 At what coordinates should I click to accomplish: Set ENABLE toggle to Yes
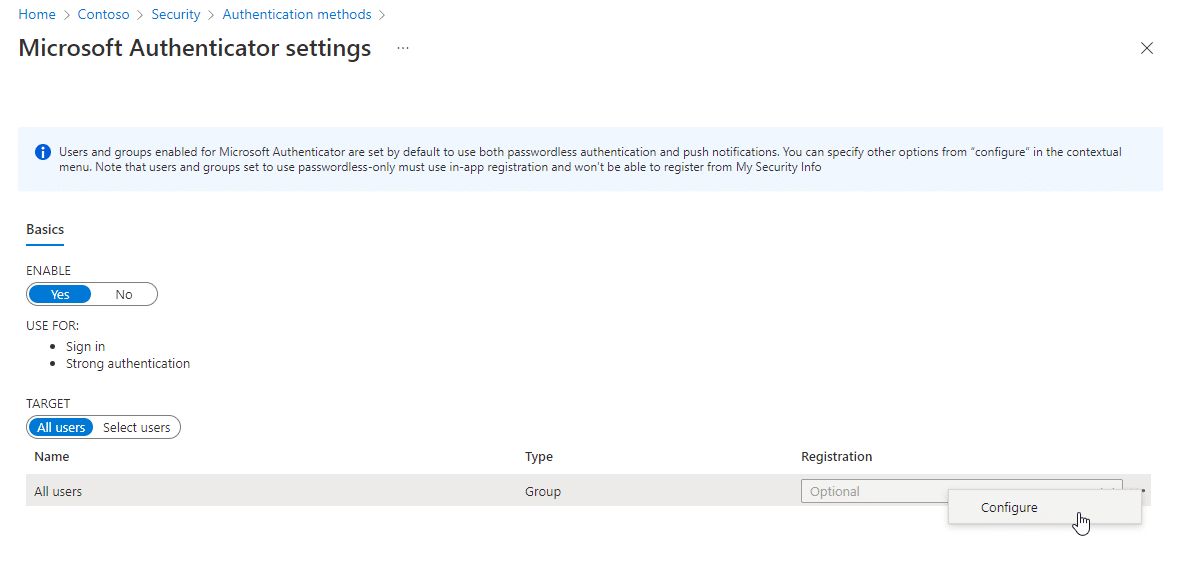tap(60, 294)
